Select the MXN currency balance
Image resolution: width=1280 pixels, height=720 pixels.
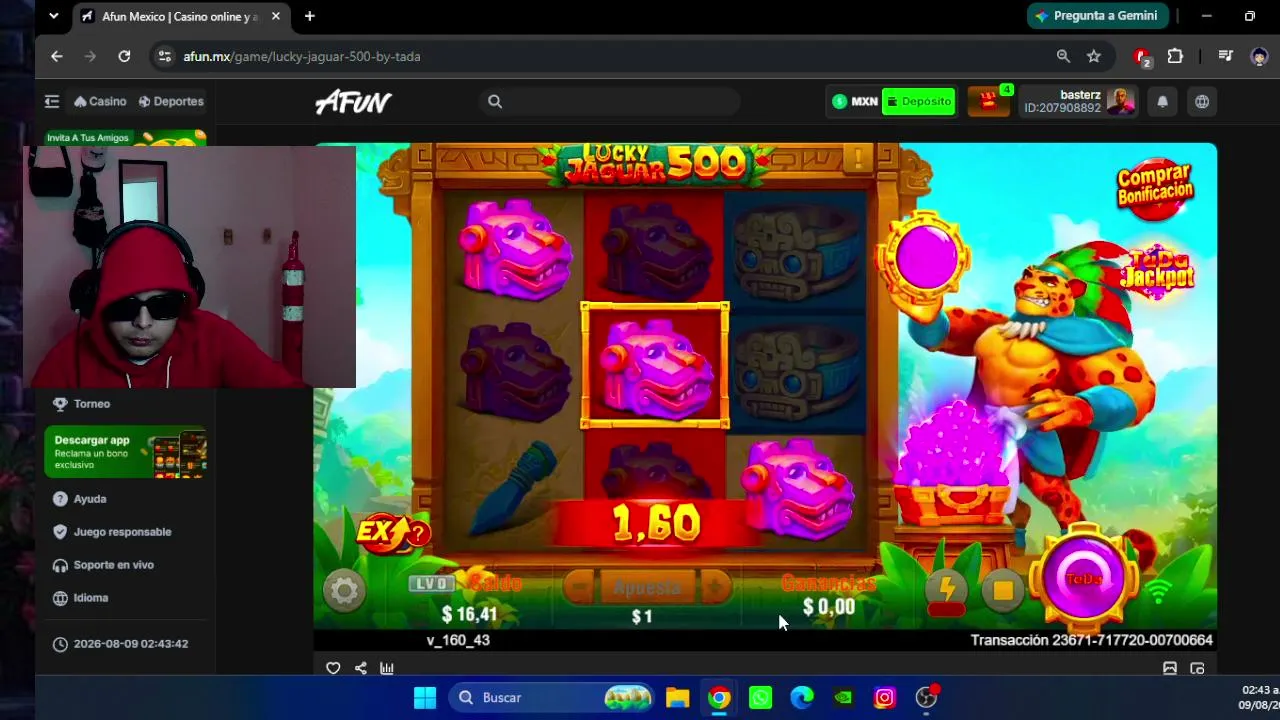855,101
